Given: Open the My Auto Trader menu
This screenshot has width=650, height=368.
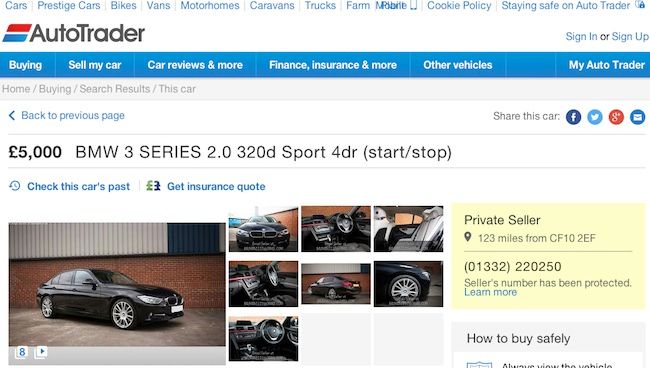Looking at the screenshot, I should 606,65.
